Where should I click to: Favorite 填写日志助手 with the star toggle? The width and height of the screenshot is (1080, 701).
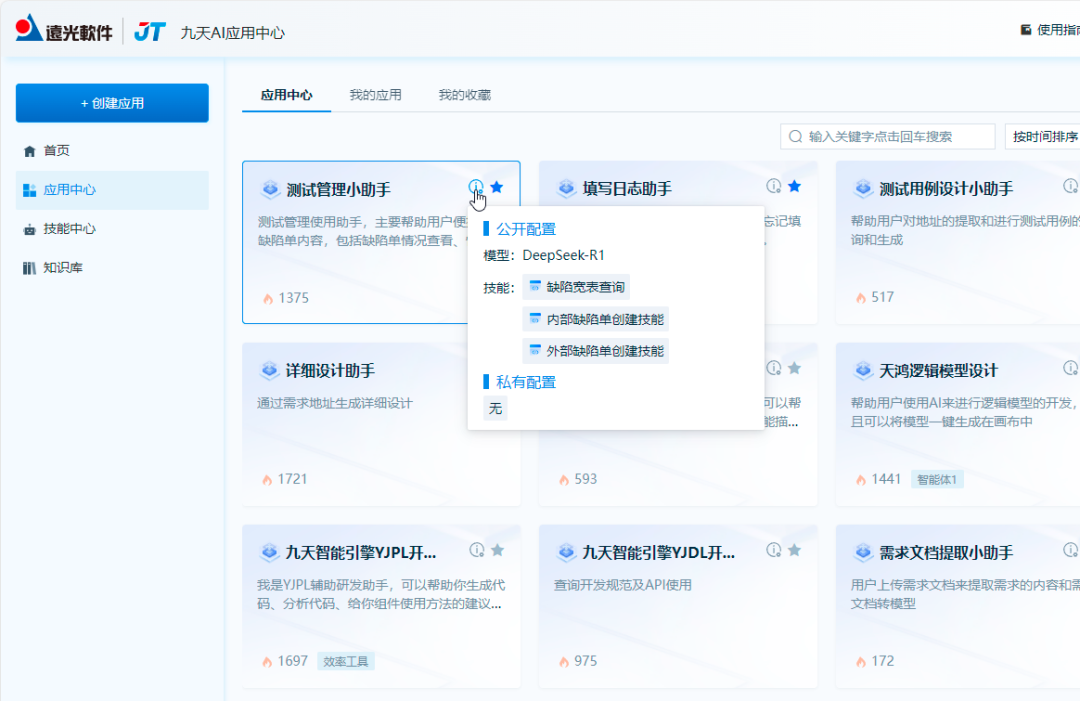(x=793, y=186)
